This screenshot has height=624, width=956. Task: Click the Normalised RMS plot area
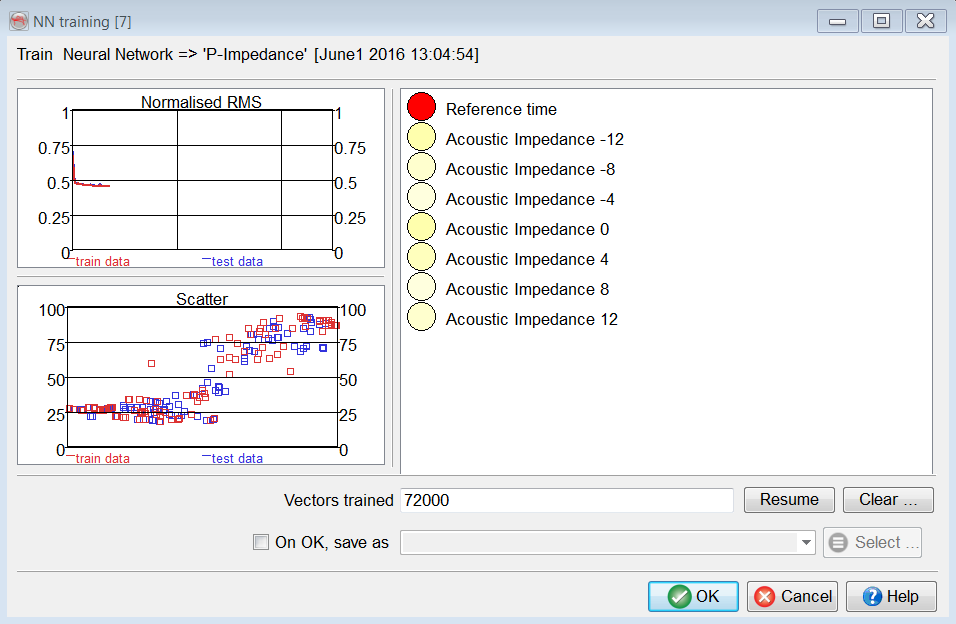click(x=200, y=180)
